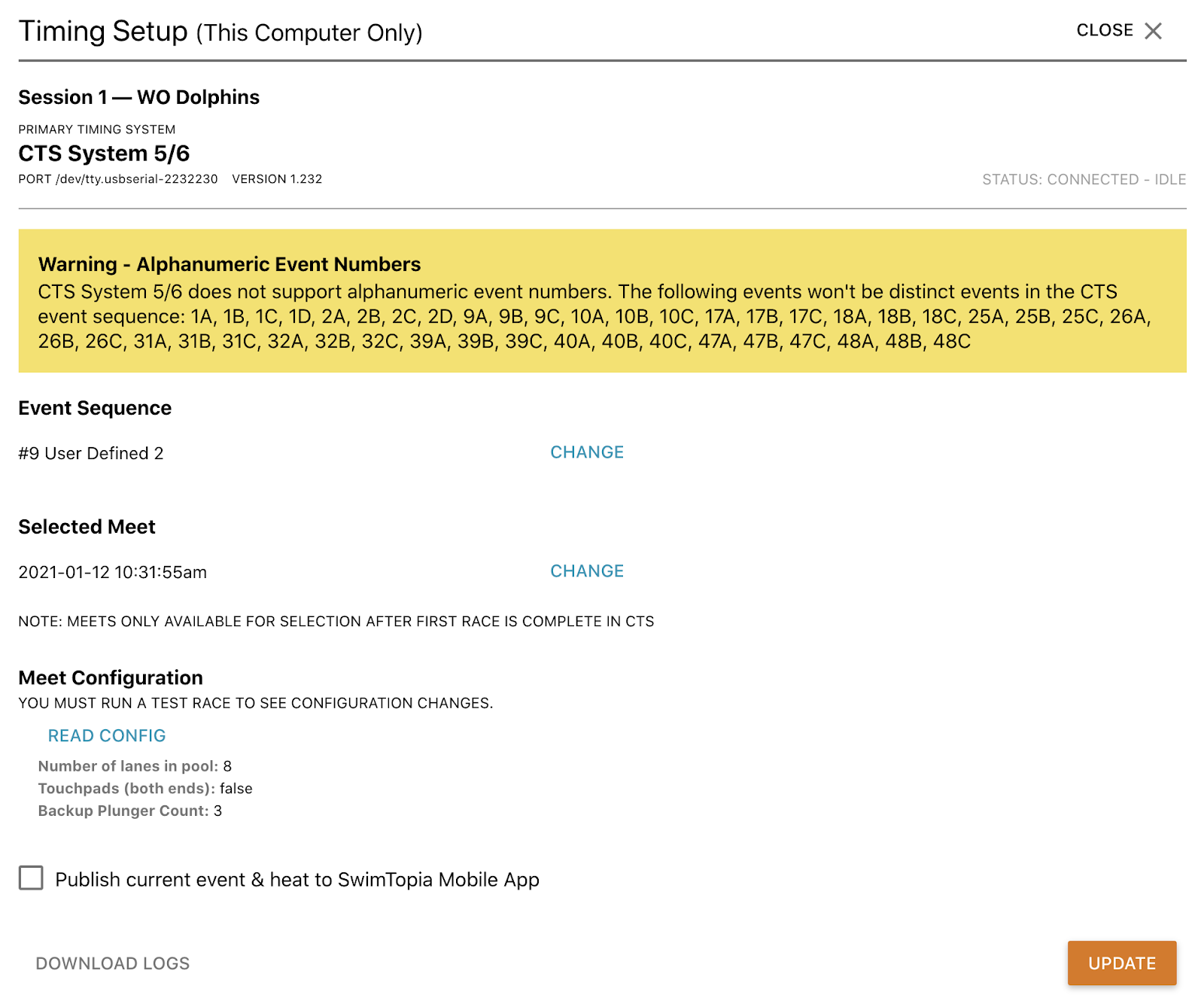
Task: Select the meet timestamp 2021-01-12 10:31:55am
Action: 113,573
